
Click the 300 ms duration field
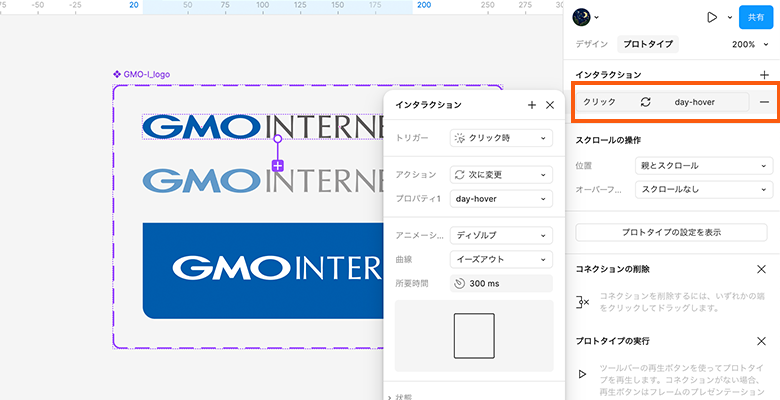(x=501, y=284)
